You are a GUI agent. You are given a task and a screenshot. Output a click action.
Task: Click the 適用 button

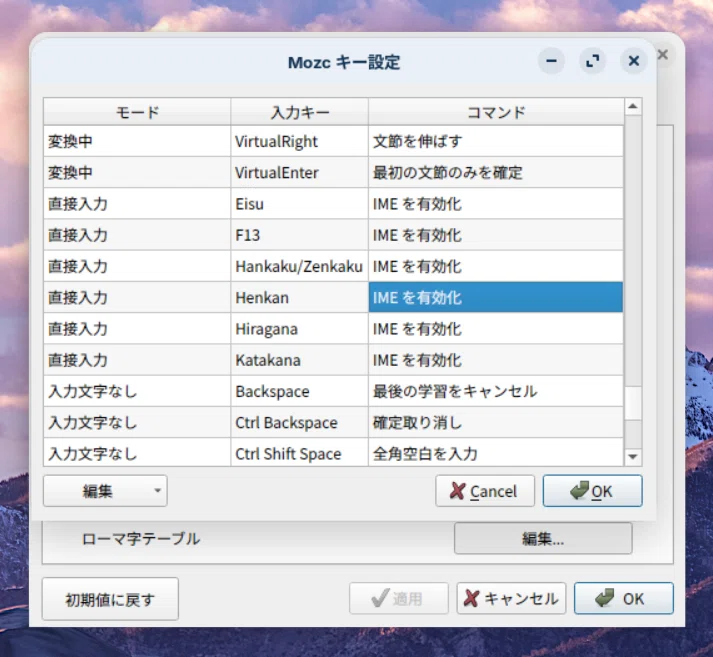click(399, 598)
